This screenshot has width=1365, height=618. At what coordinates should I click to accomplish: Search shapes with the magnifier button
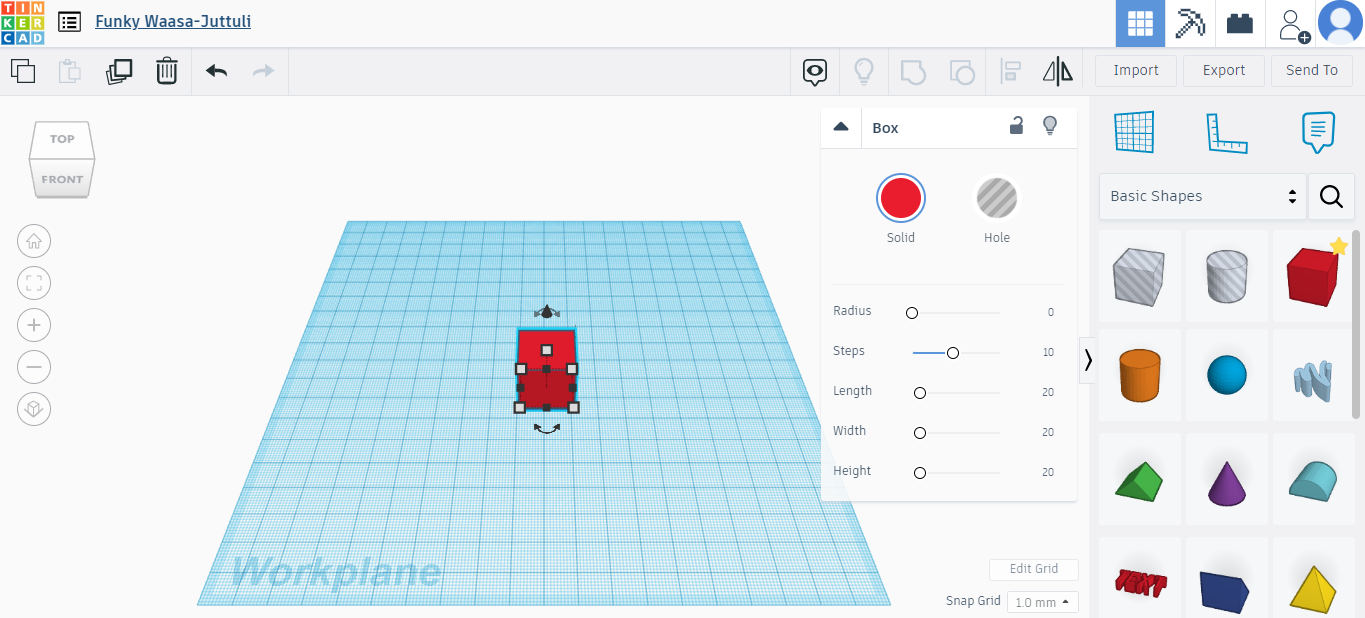pos(1331,196)
